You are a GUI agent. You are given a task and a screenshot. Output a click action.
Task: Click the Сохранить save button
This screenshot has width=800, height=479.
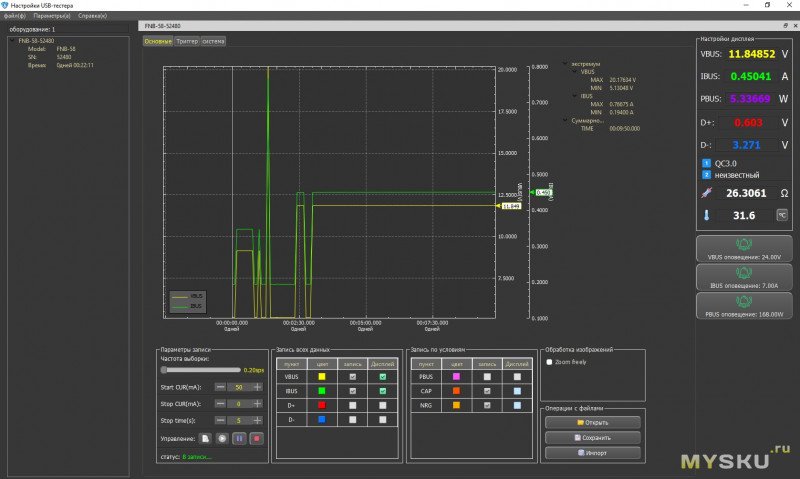point(591,437)
